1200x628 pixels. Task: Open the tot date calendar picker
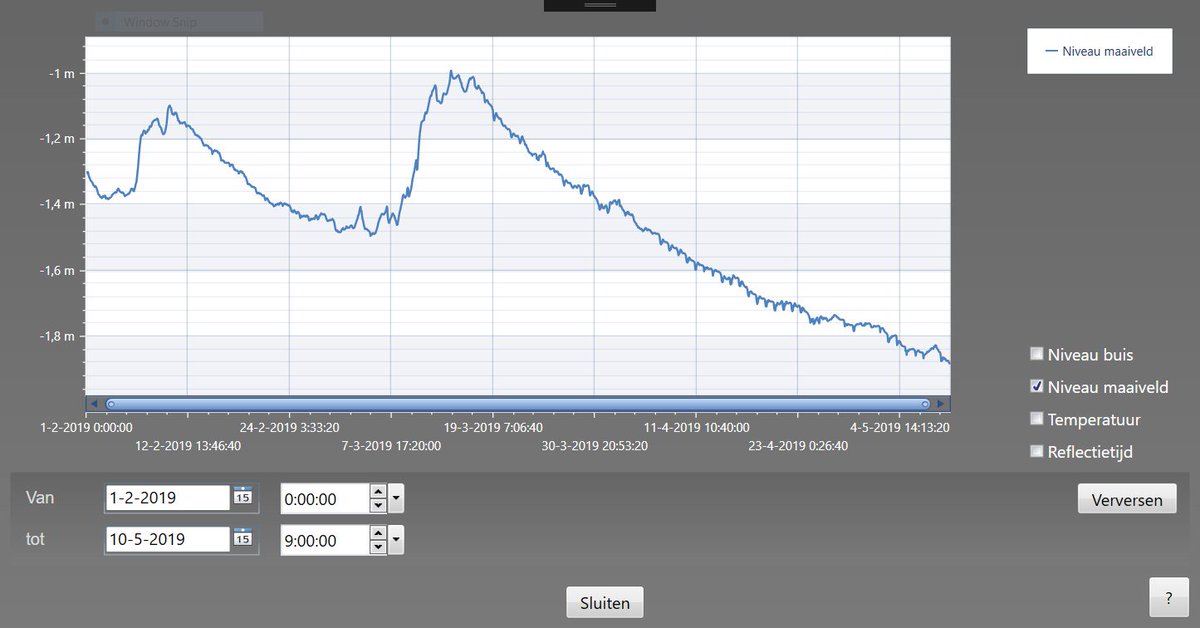243,538
